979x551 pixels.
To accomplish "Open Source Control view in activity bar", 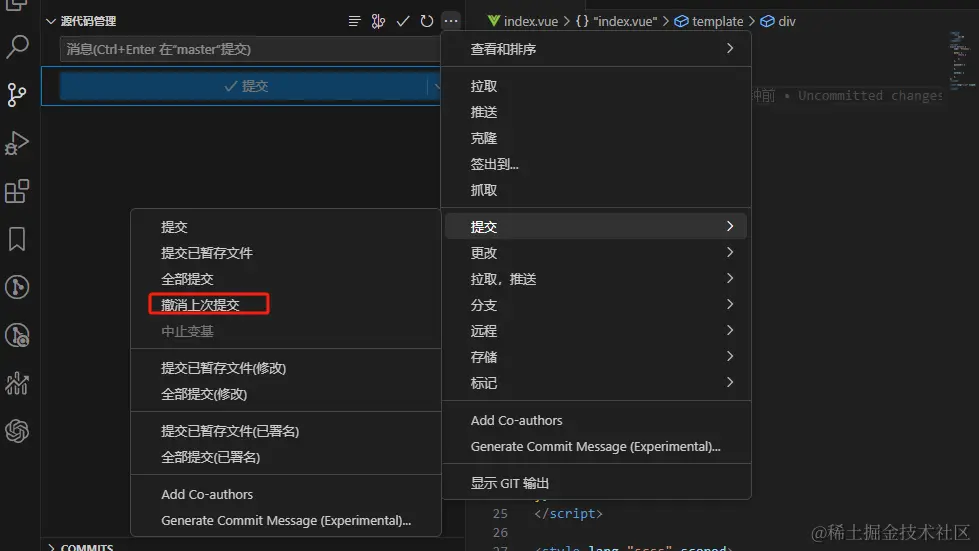I will tap(17, 95).
